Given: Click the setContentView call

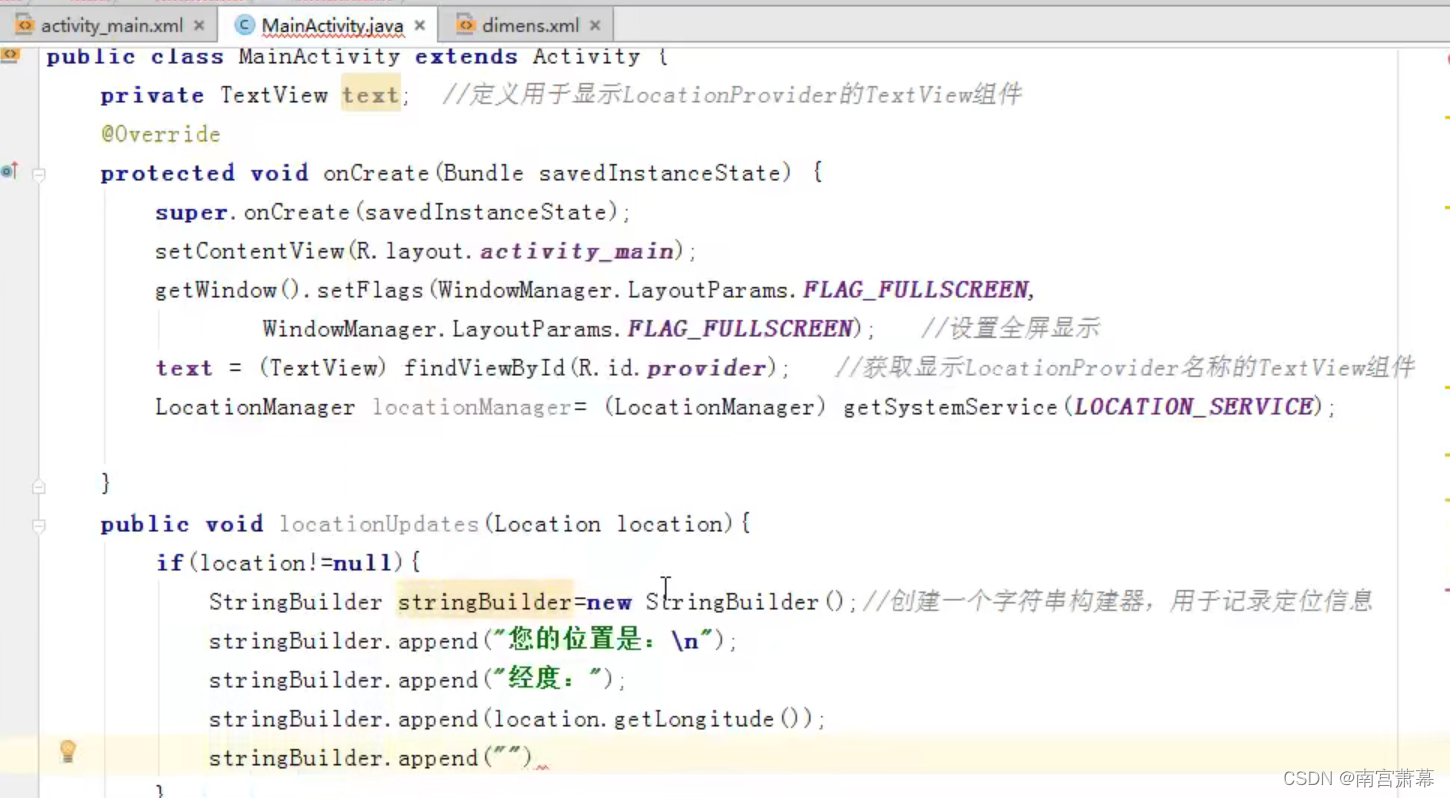Looking at the screenshot, I should [x=250, y=251].
